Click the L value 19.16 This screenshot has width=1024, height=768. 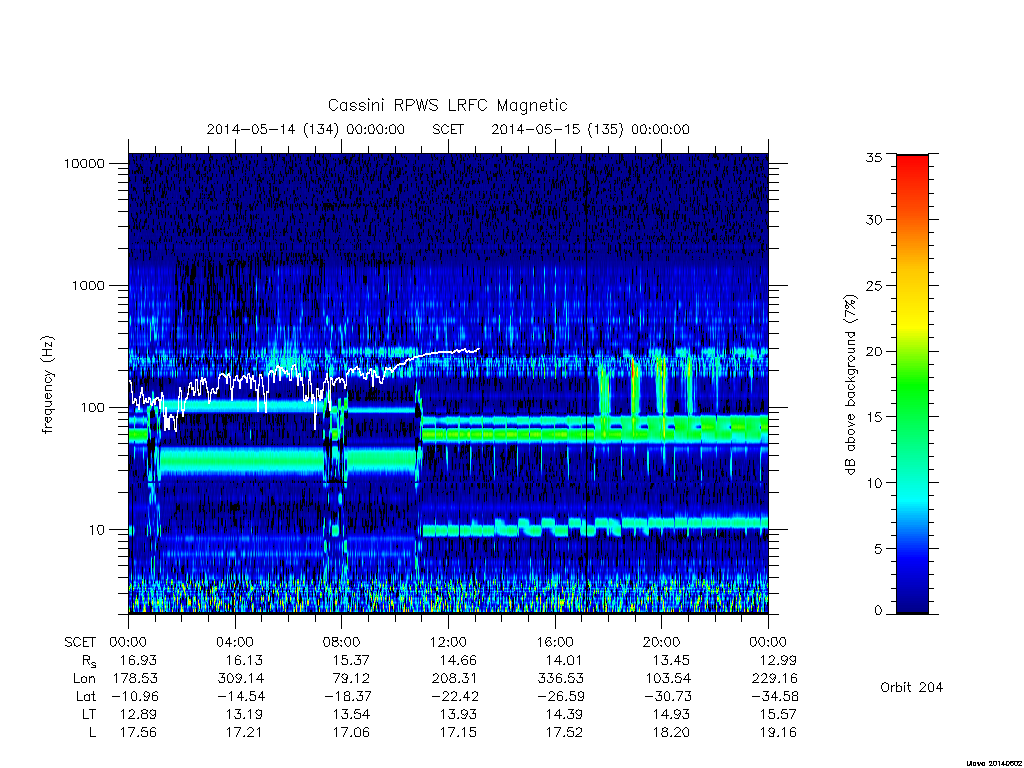click(x=778, y=733)
